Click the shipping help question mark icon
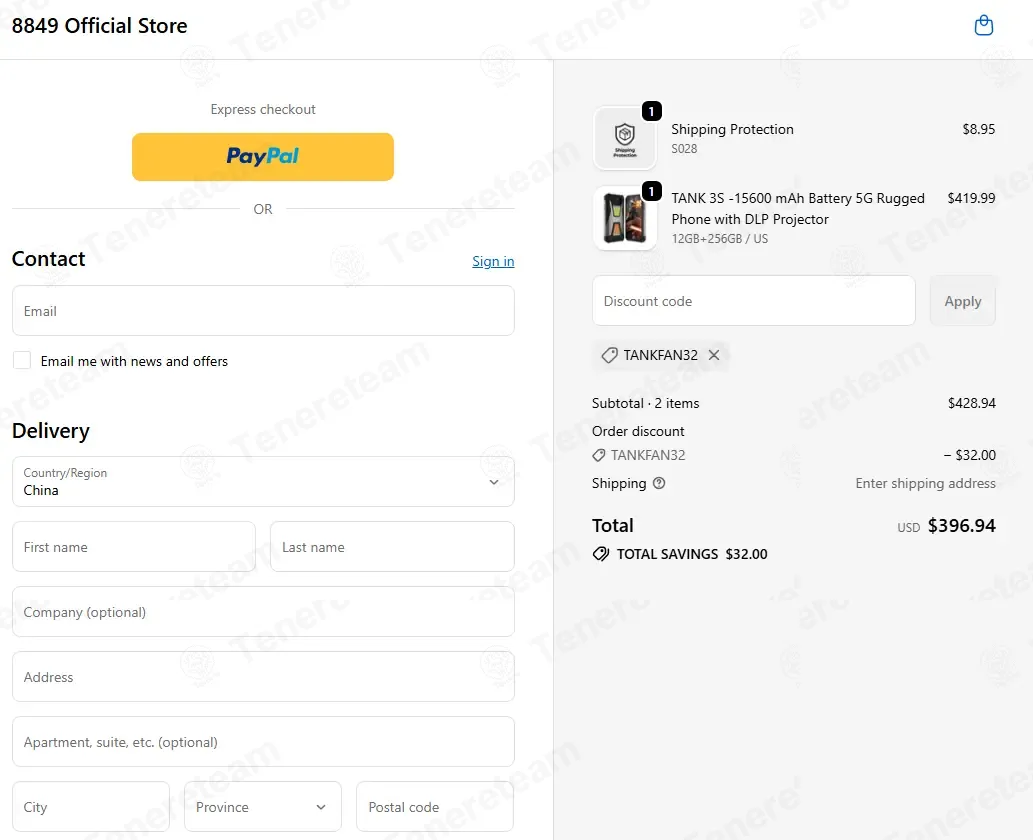Viewport: 1033px width, 840px height. (x=659, y=483)
